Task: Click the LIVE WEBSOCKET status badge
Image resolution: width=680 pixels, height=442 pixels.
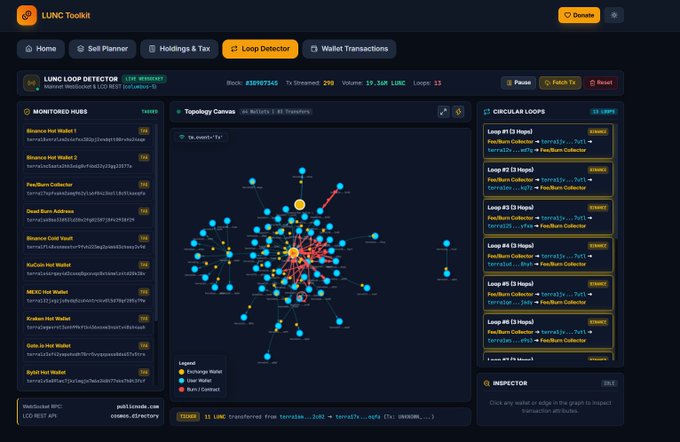Action: coord(144,79)
